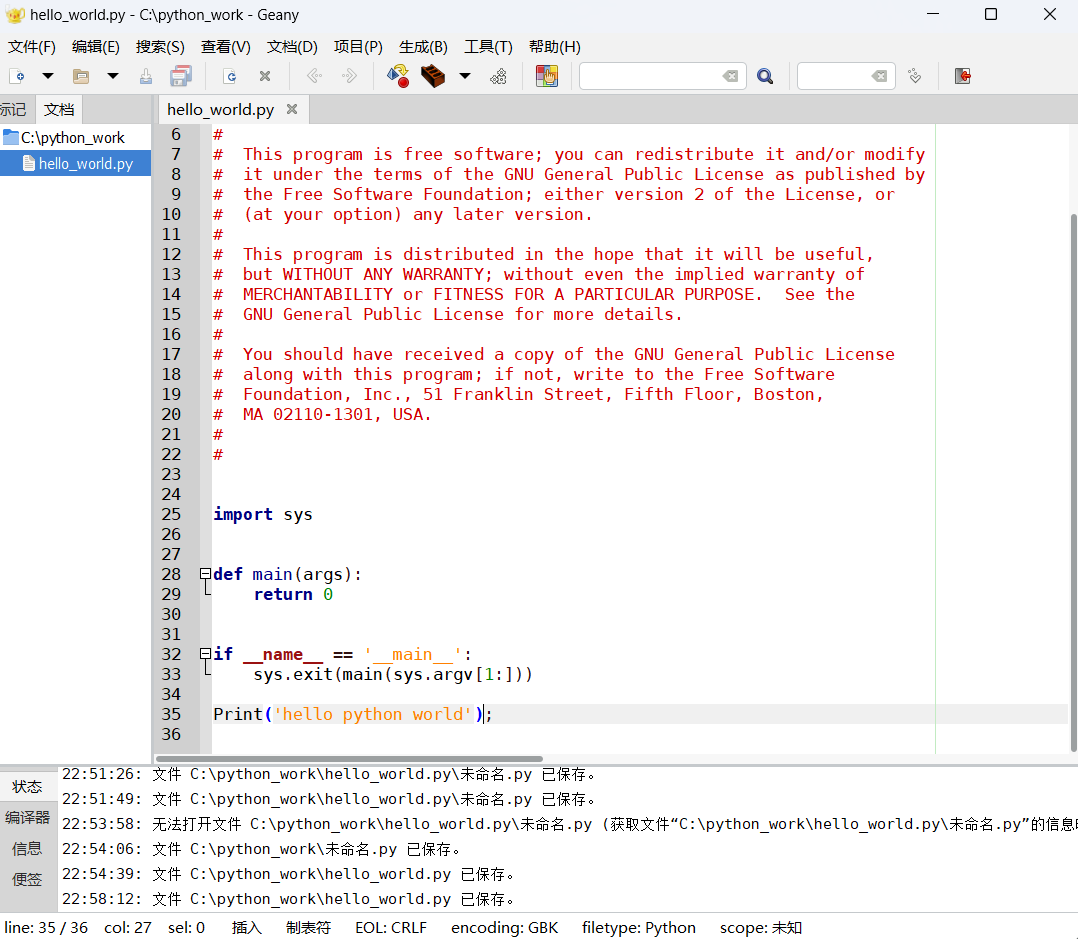Switch to the 编译器 message tab
This screenshot has height=939, width=1078.
27,817
